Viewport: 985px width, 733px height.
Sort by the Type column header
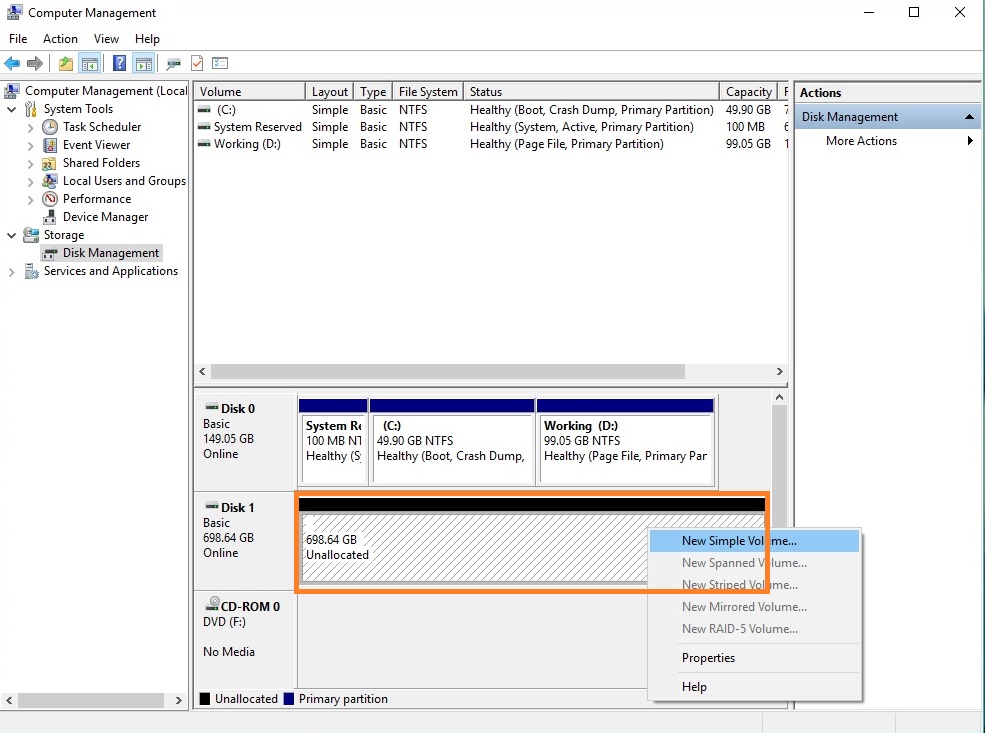pyautogui.click(x=373, y=92)
